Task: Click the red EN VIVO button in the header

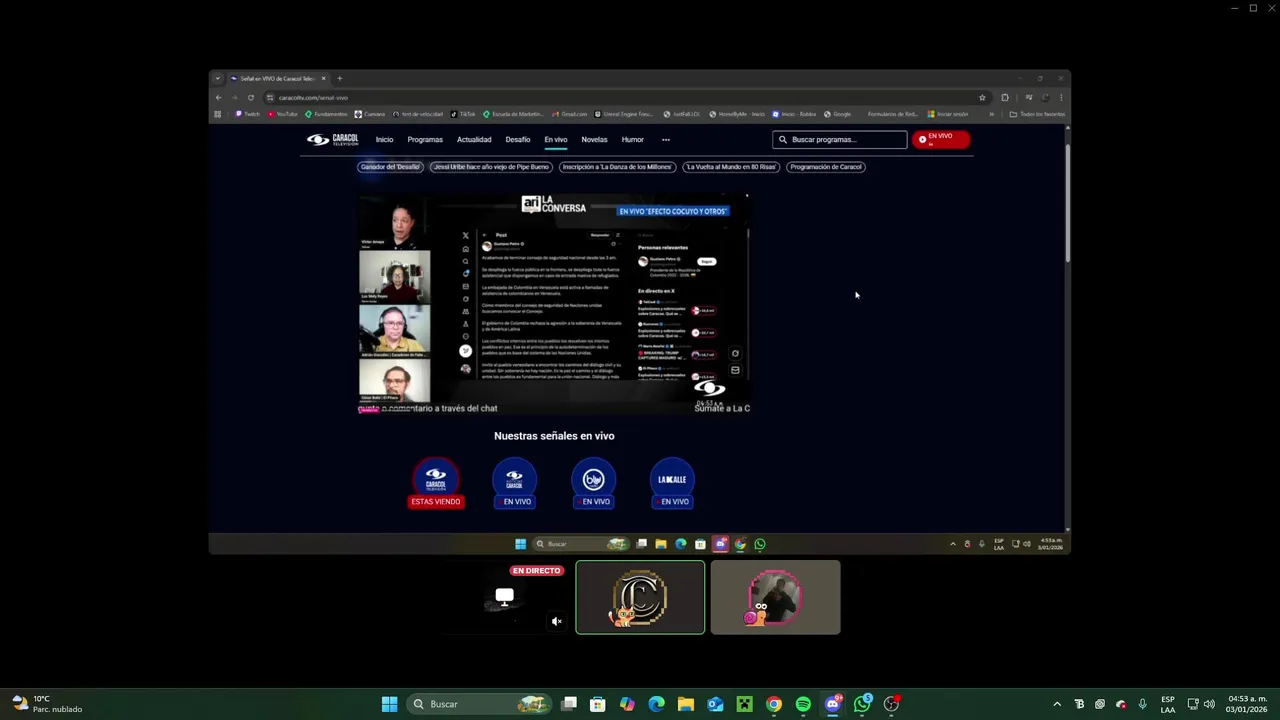Action: pos(940,140)
